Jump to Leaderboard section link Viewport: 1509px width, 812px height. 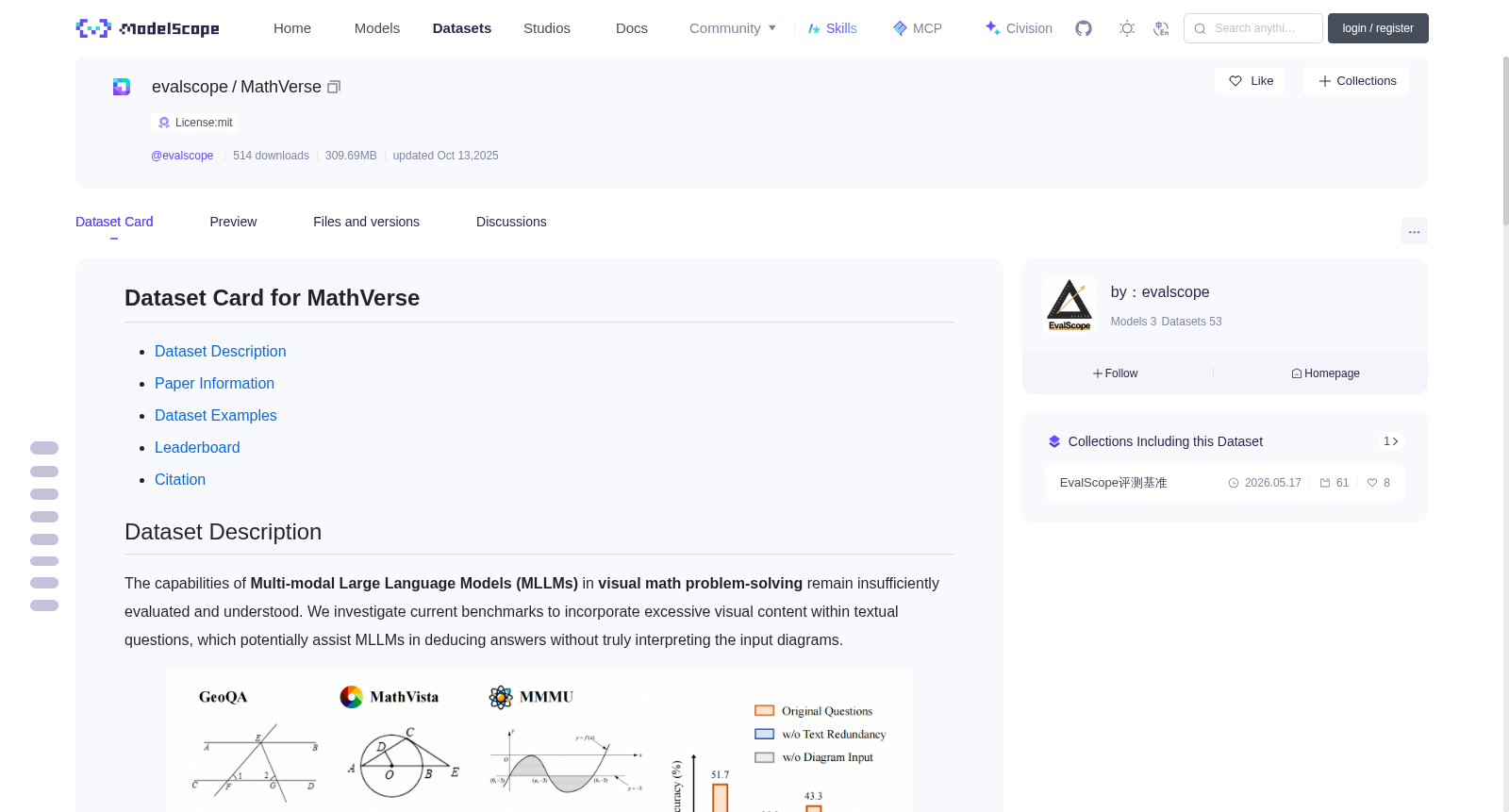[197, 448]
